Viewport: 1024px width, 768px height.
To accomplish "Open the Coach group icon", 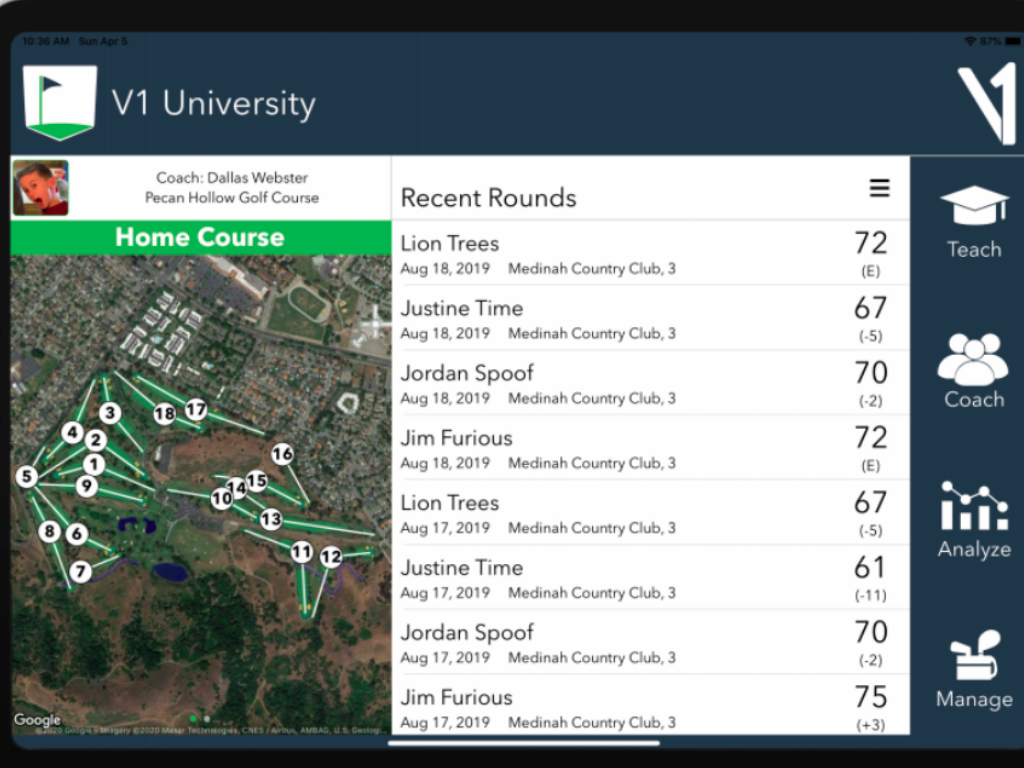I will tap(973, 359).
